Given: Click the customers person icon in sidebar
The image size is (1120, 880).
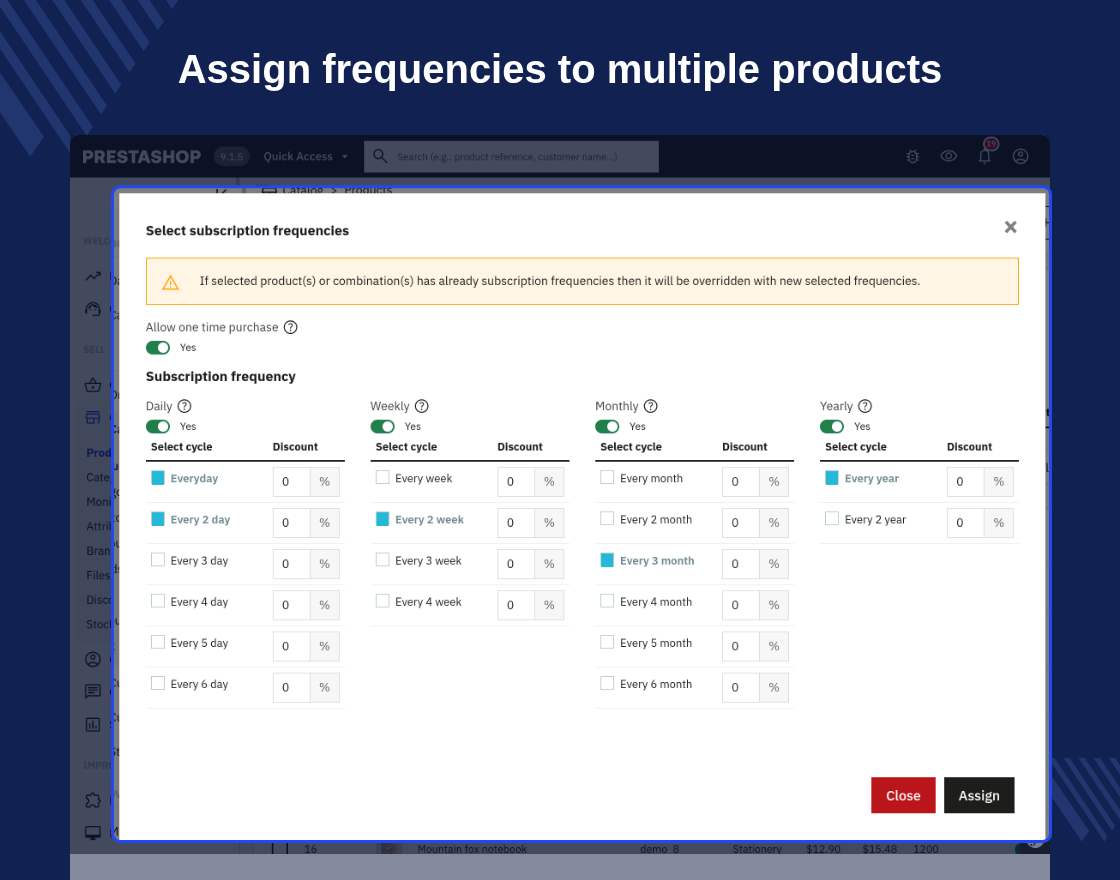Looking at the screenshot, I should [93, 659].
